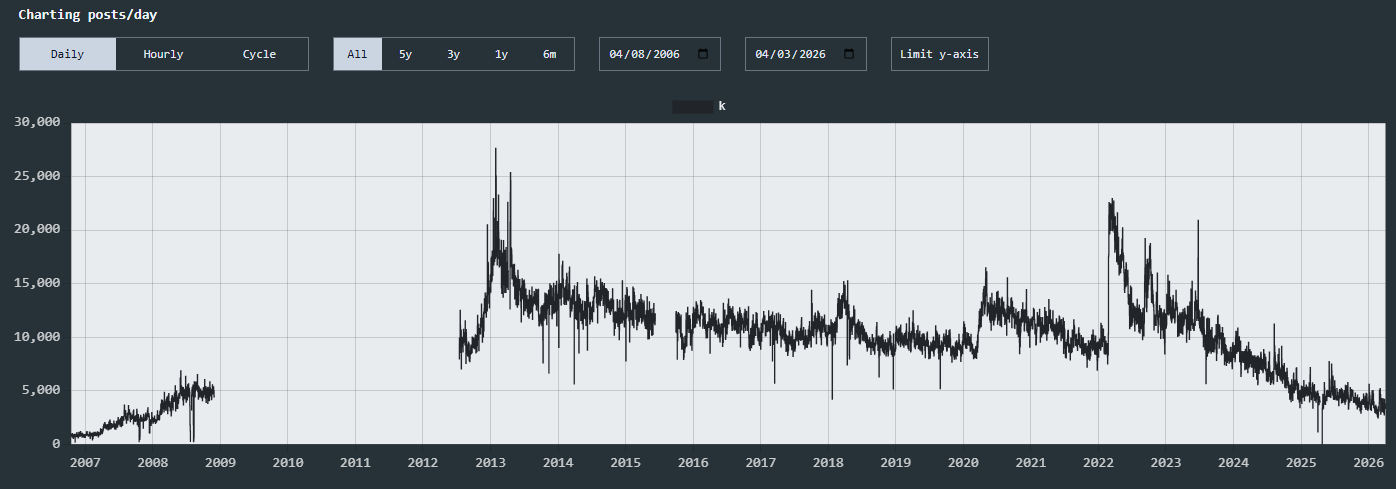
Task: Click the start date field 04/08/2006
Action: pyautogui.click(x=660, y=54)
